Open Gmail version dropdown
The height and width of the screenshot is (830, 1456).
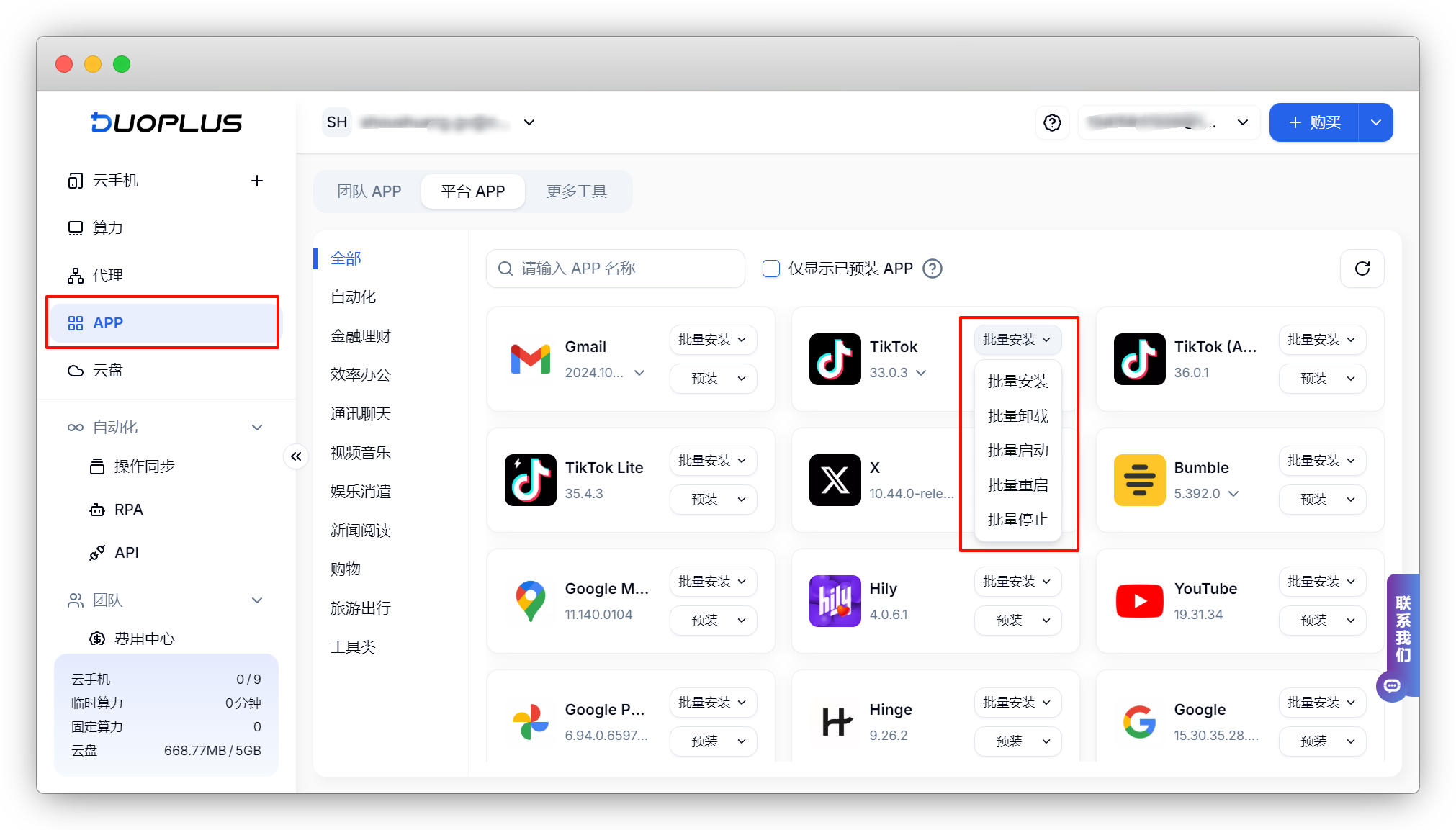pyautogui.click(x=639, y=373)
